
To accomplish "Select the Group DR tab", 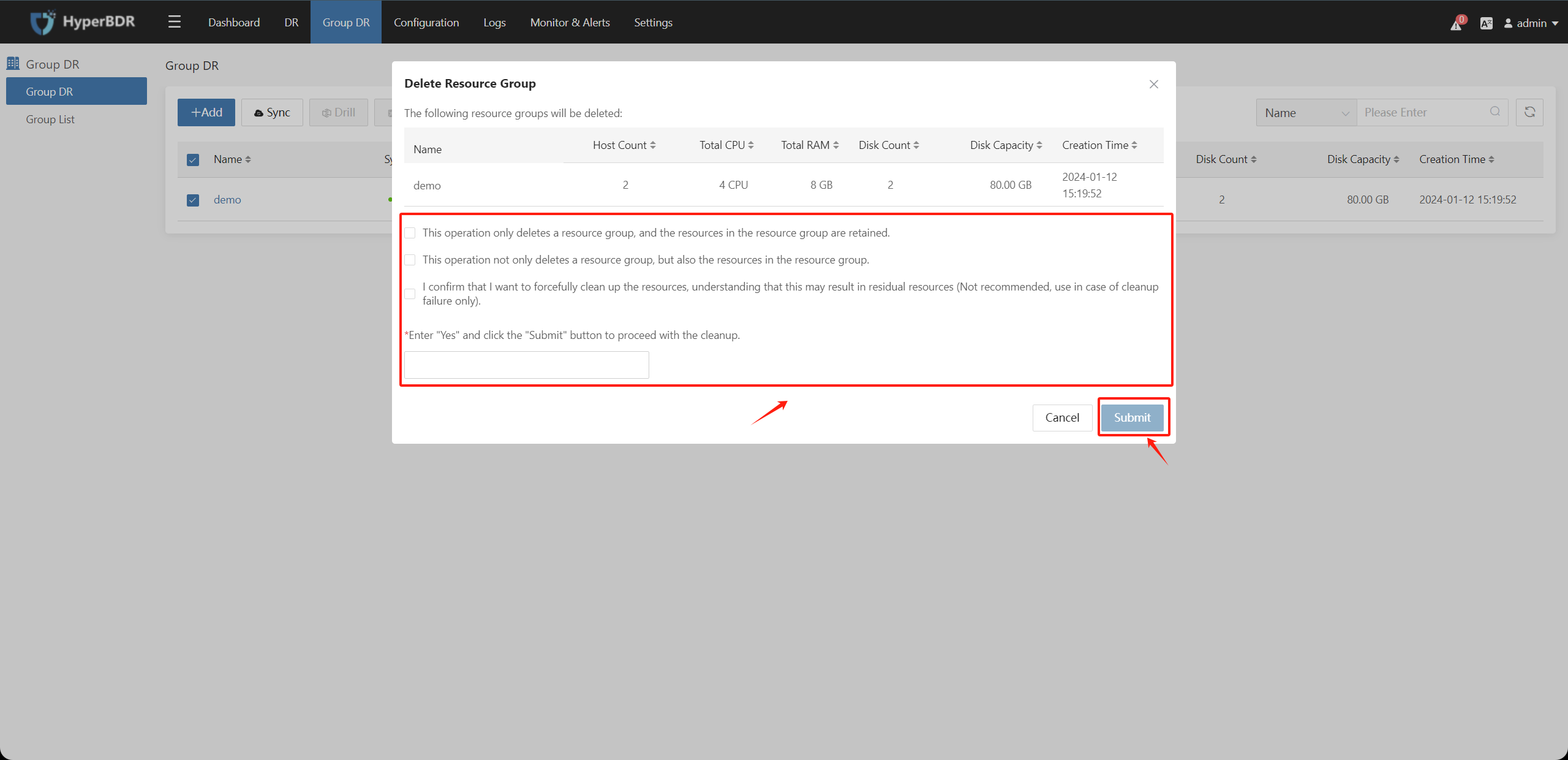I will 345,22.
